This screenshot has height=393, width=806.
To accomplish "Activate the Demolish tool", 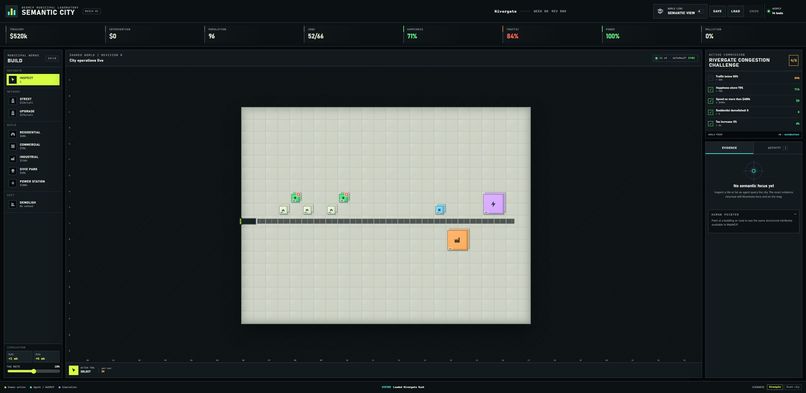I will click(33, 204).
